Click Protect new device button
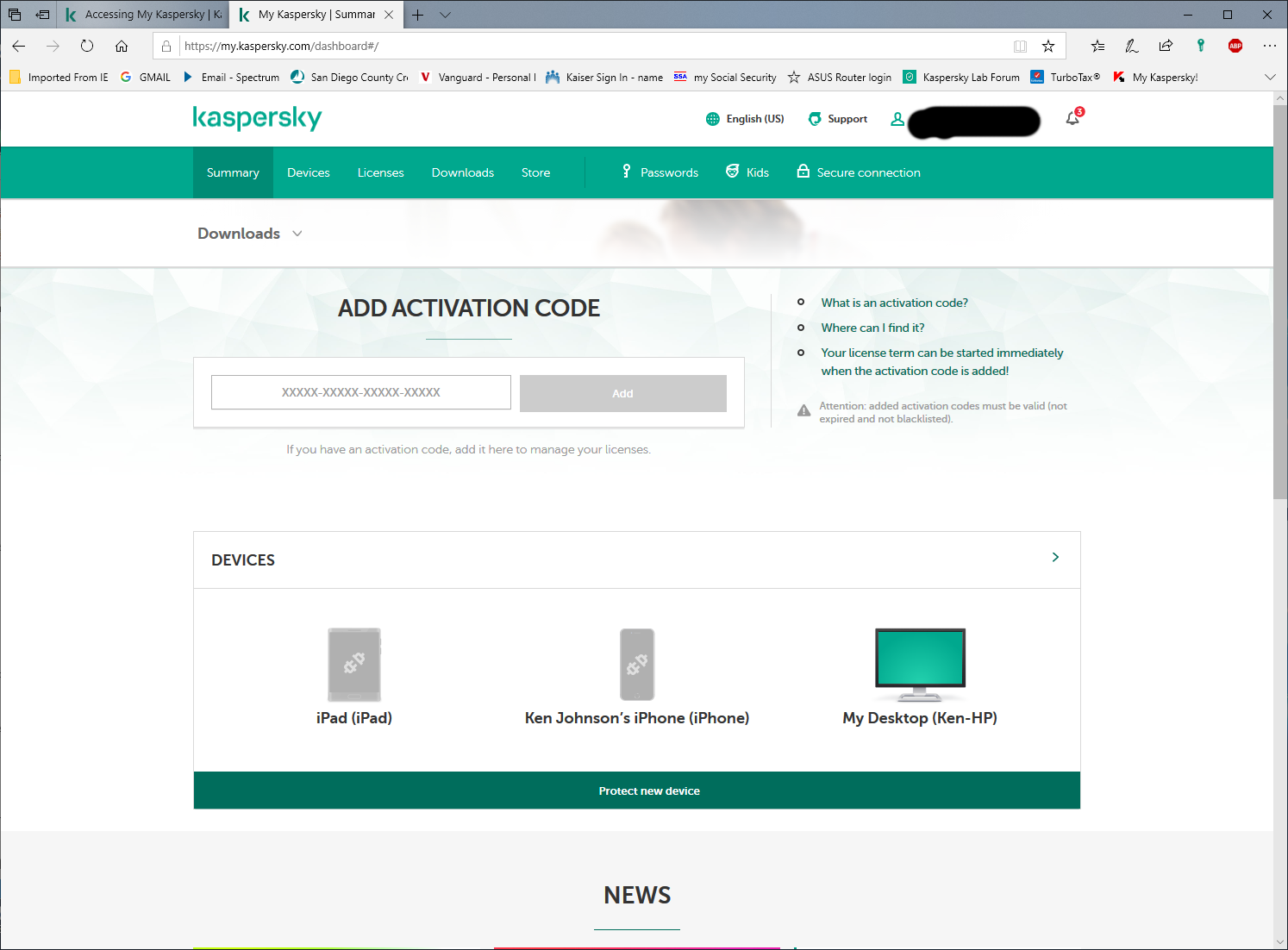 click(x=637, y=791)
